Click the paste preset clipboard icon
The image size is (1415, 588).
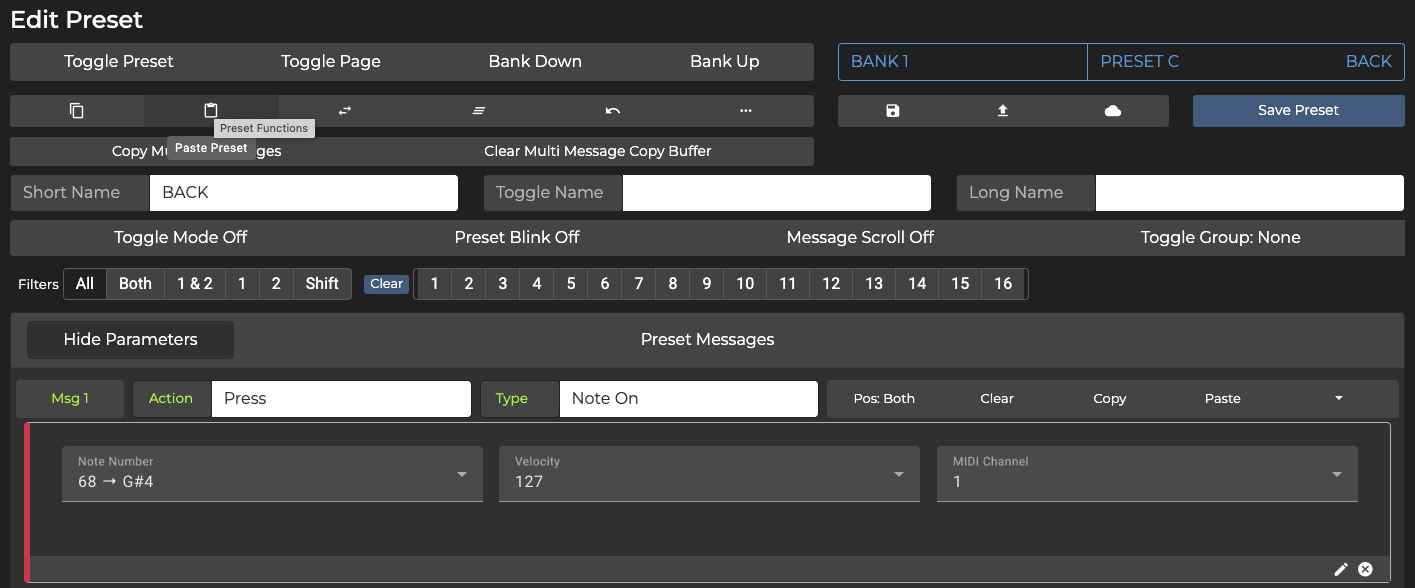[x=211, y=111]
